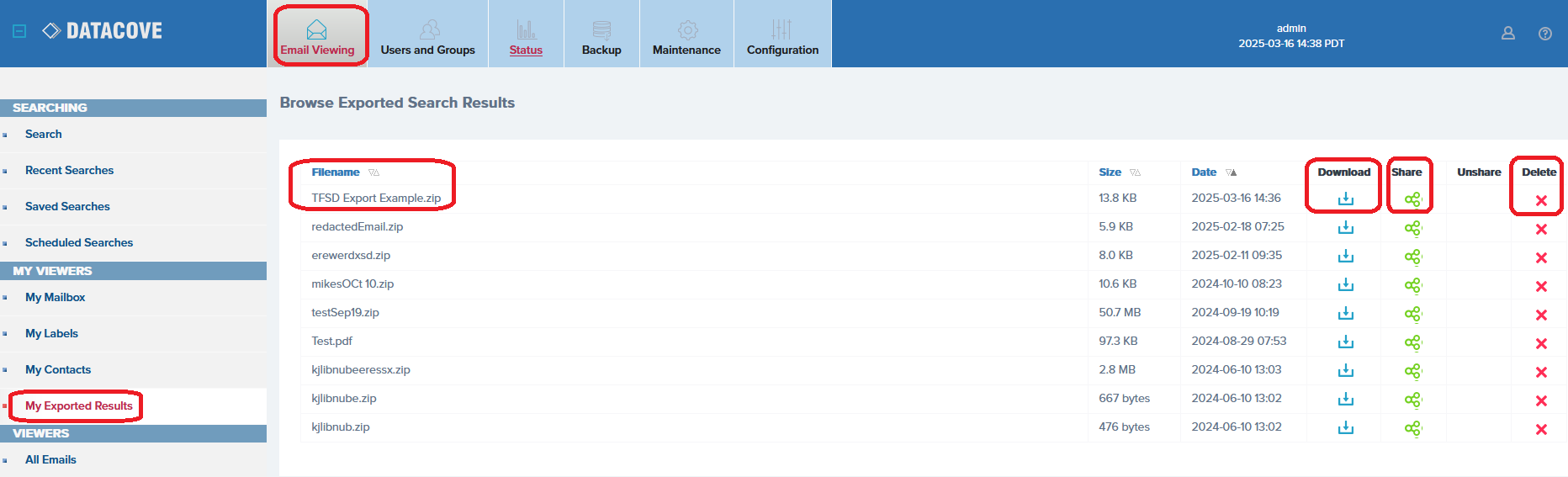Viewport: 1568px width, 477px height.
Task: Go to Saved Searches
Action: point(67,206)
